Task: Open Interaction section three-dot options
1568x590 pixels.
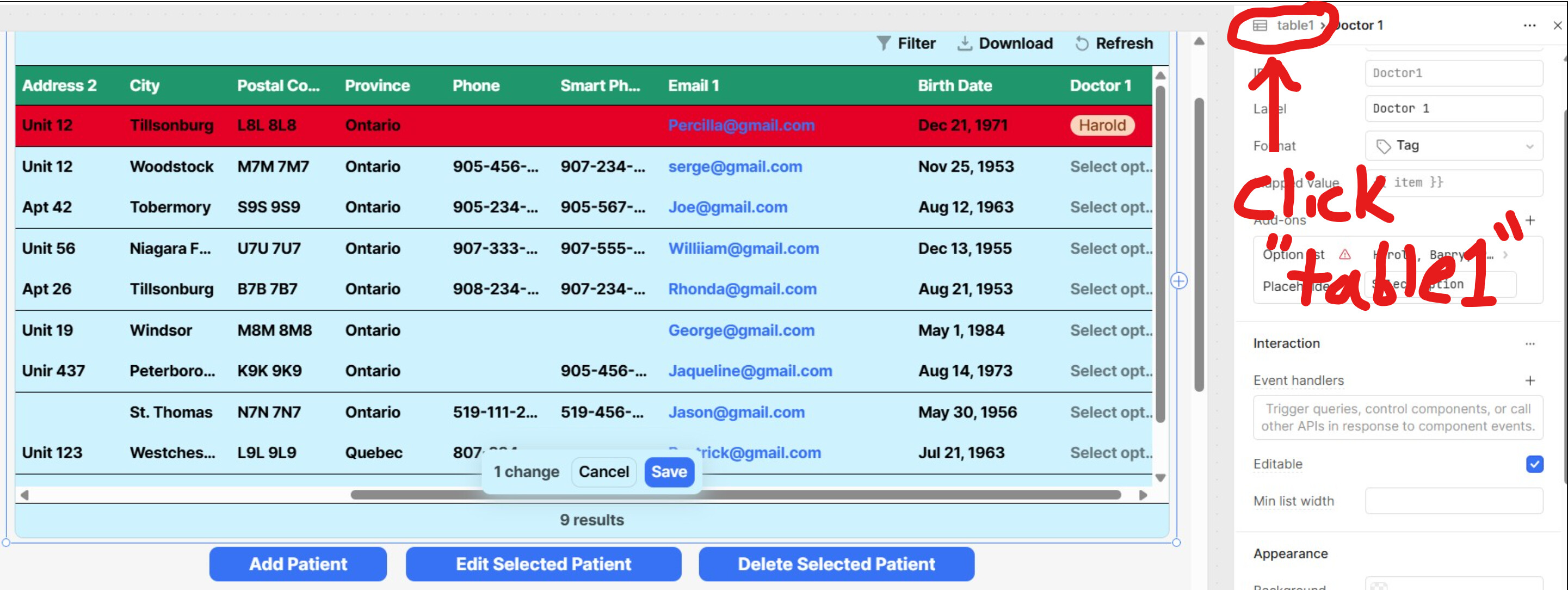Action: (1530, 344)
